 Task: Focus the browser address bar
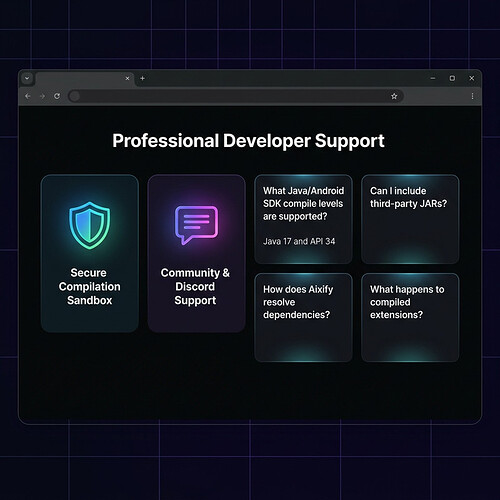click(x=236, y=96)
